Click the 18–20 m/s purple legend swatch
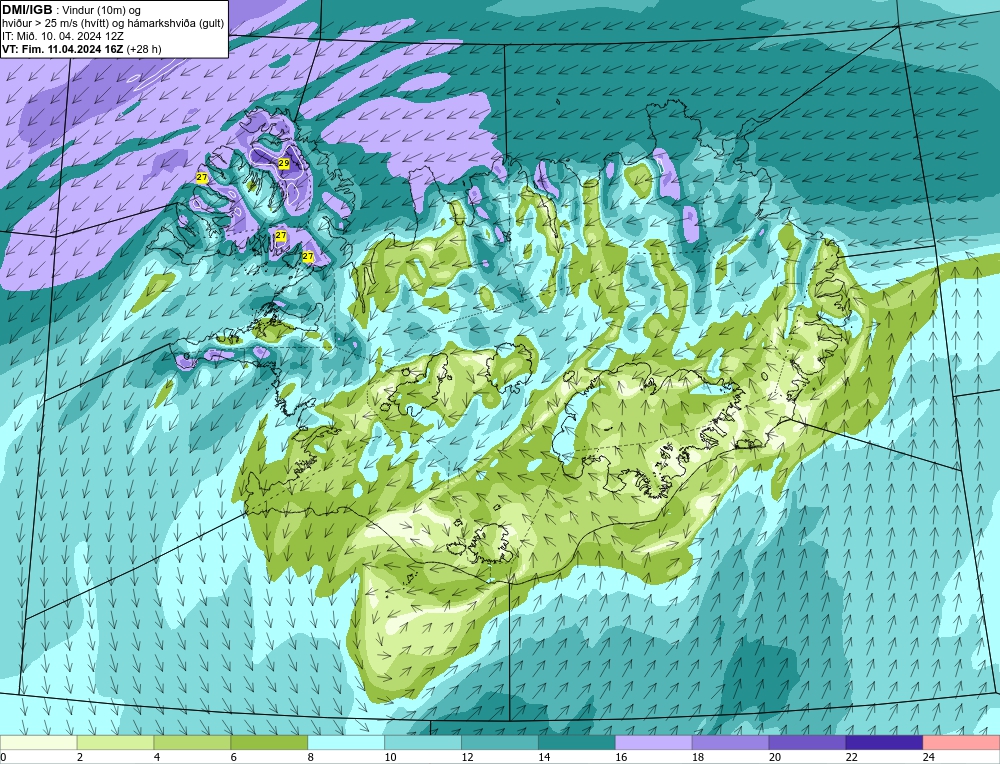 coord(730,743)
